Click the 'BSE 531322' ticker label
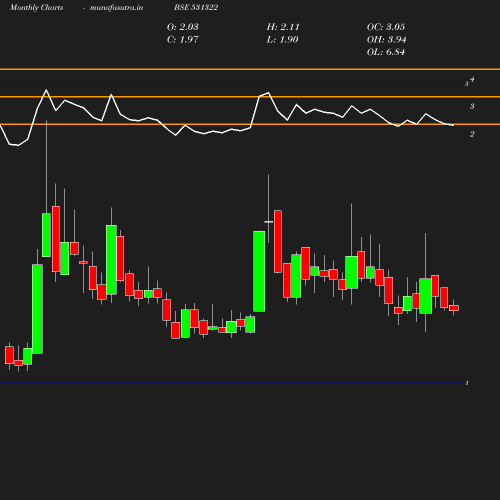 (x=196, y=7)
